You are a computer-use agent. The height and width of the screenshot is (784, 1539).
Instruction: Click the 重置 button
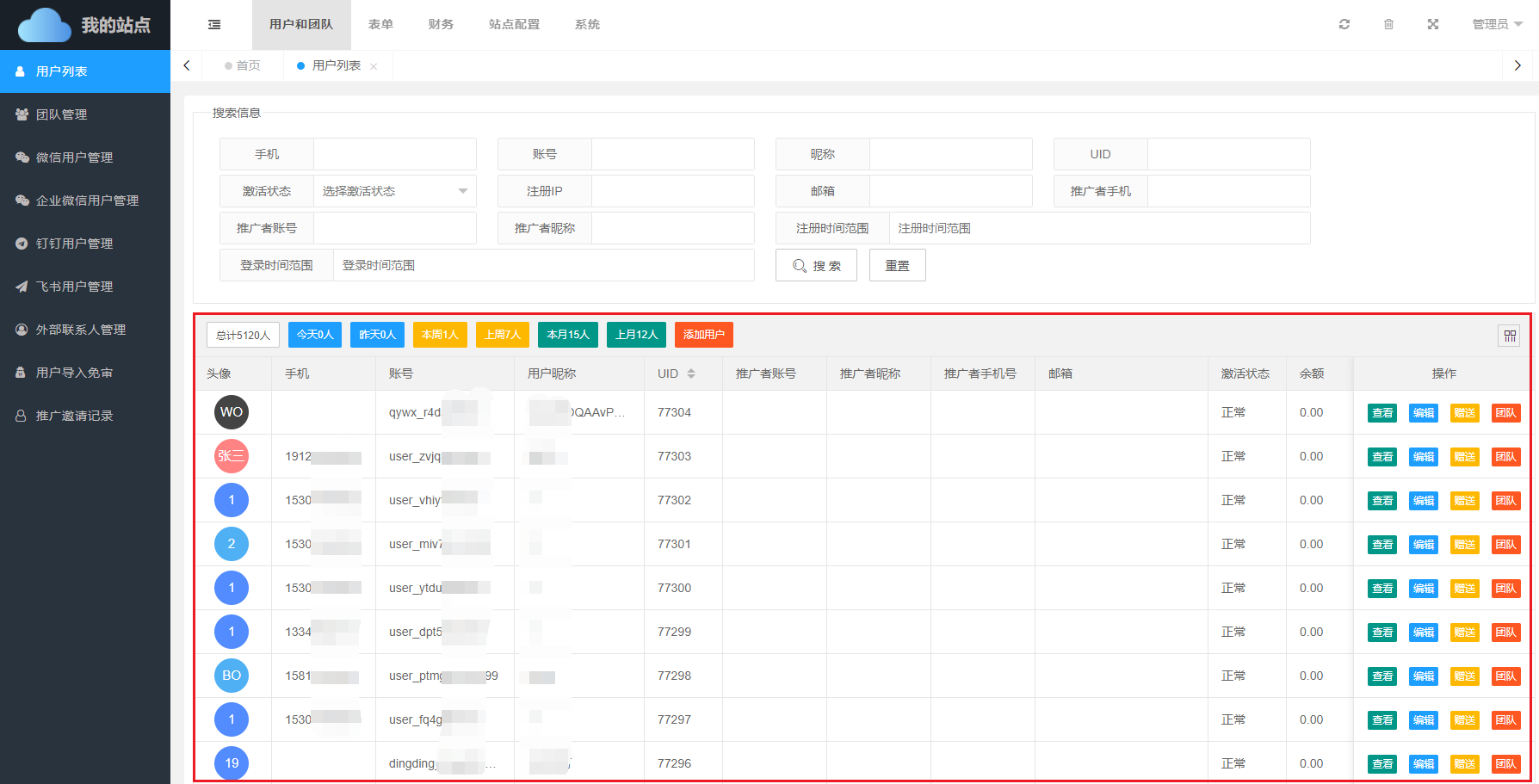pyautogui.click(x=897, y=266)
